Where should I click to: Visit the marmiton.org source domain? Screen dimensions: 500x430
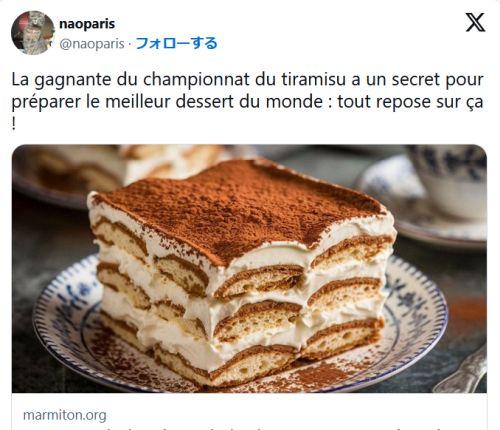(65, 415)
